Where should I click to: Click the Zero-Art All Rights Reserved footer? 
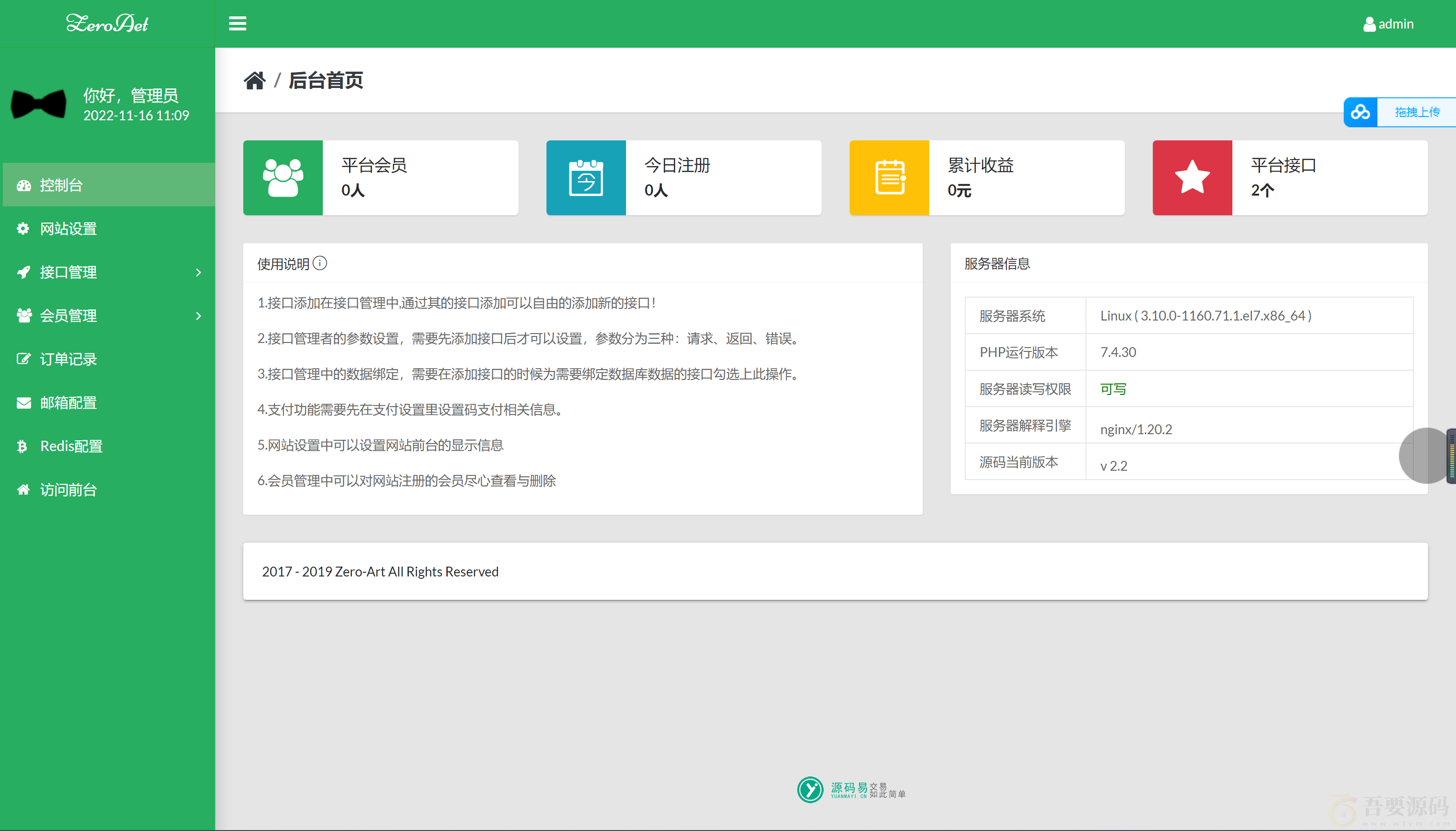380,571
